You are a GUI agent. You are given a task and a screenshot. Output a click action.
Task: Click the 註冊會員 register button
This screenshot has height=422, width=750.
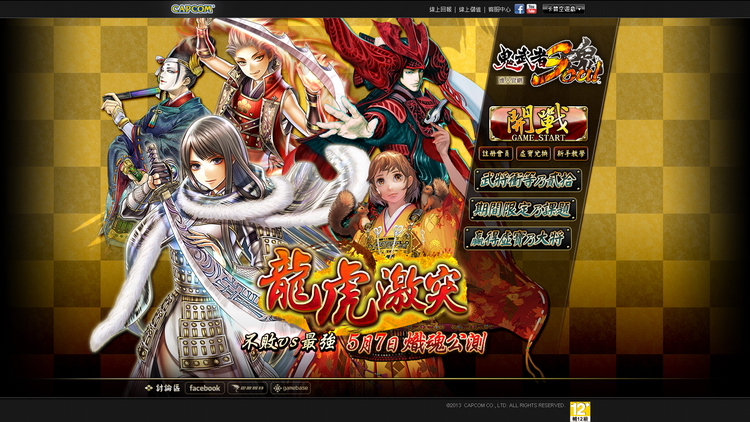[491, 154]
